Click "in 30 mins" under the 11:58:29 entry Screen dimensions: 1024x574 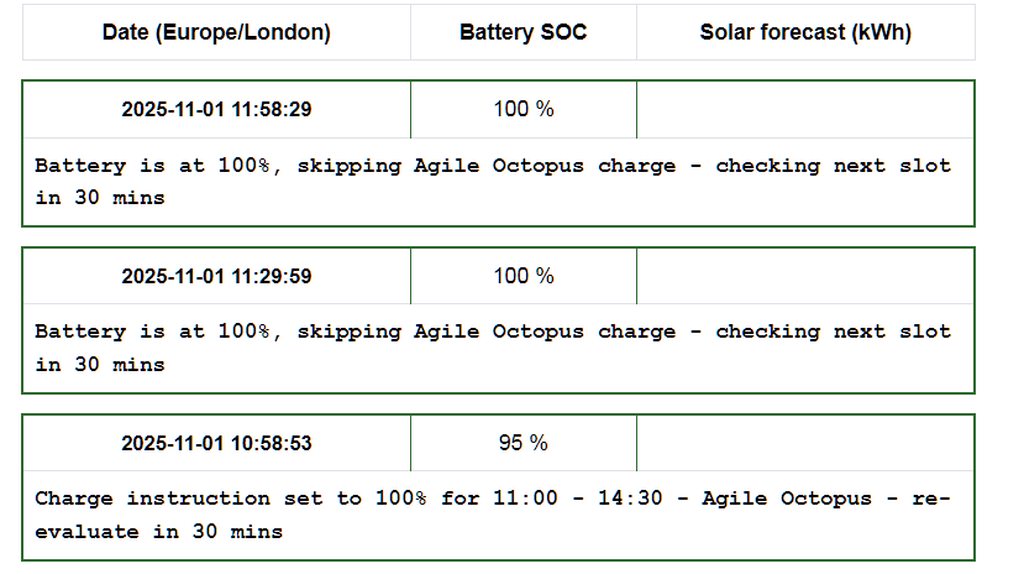point(100,198)
